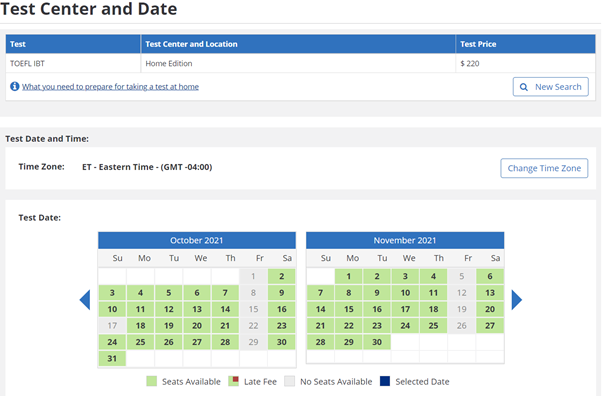Pick October 26 test date
The width and height of the screenshot is (602, 396).
click(169, 342)
